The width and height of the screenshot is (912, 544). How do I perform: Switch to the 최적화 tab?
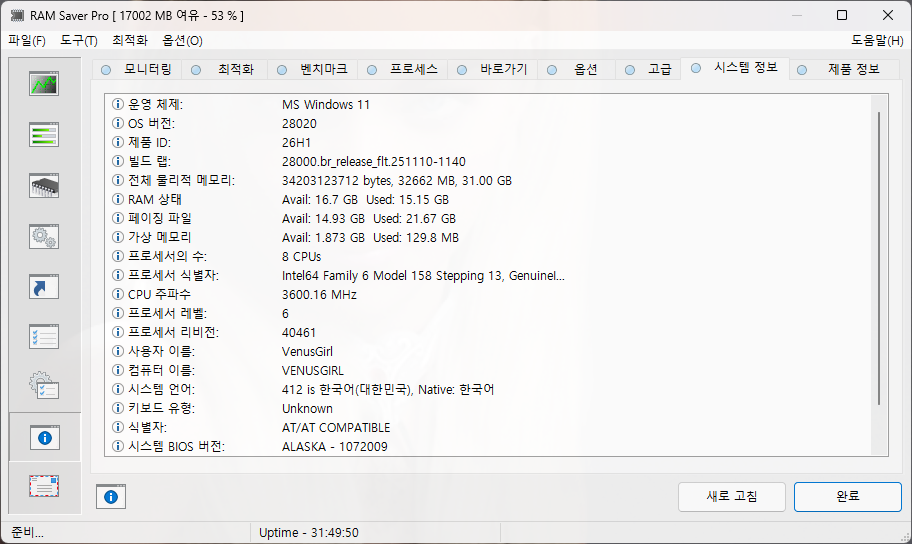(226, 69)
